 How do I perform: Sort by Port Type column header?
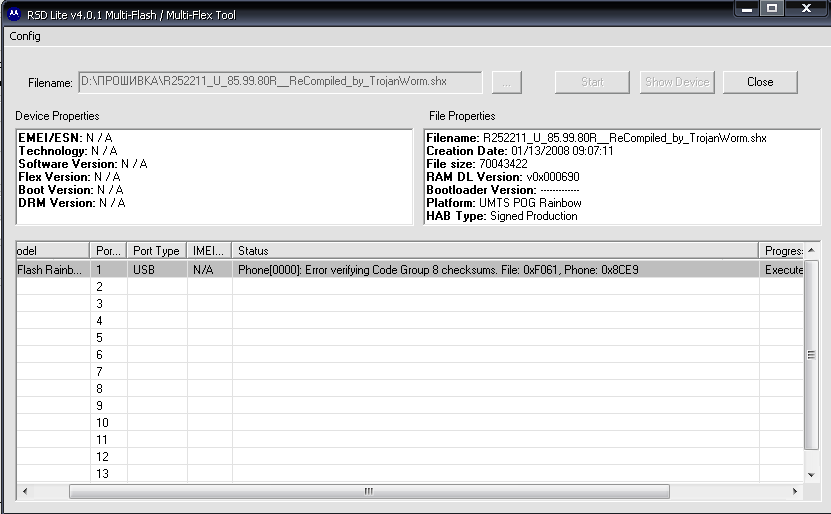point(157,251)
